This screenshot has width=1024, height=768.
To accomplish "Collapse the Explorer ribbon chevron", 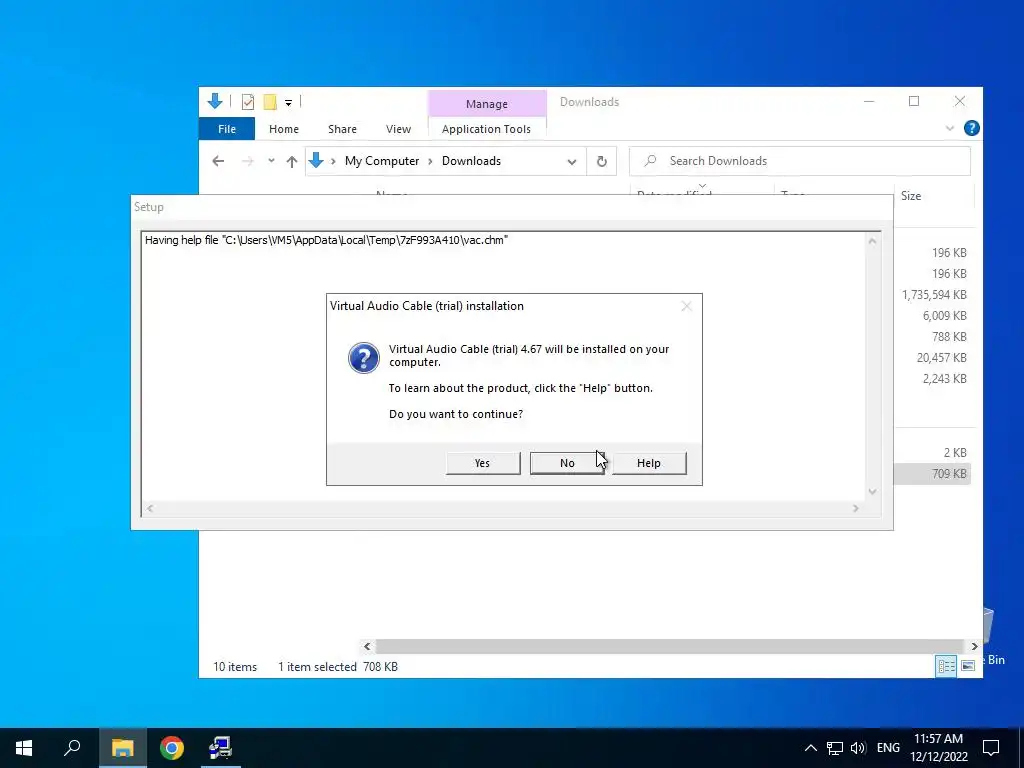I will [x=950, y=129].
